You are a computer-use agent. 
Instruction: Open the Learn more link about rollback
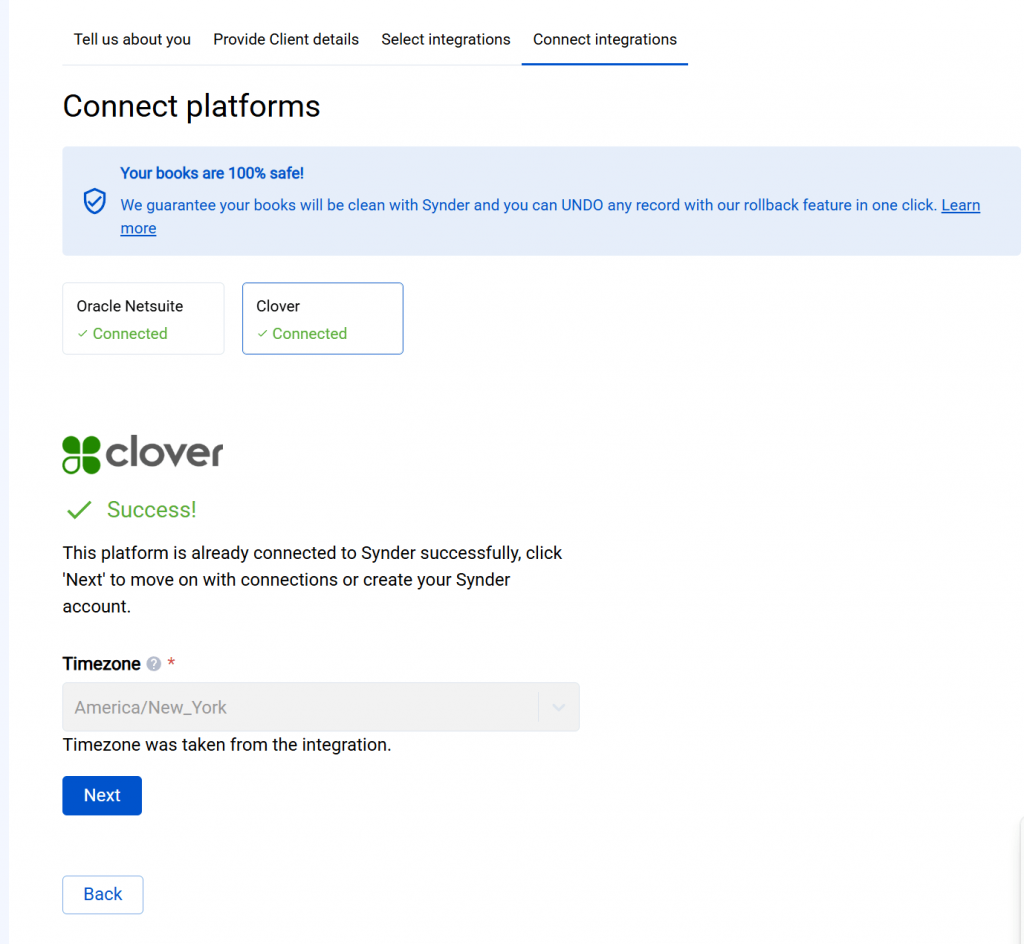coord(960,205)
